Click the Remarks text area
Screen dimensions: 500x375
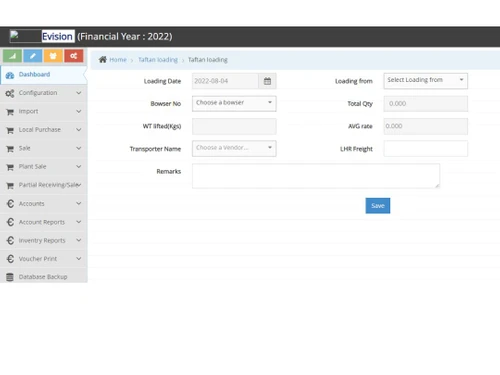click(316, 176)
